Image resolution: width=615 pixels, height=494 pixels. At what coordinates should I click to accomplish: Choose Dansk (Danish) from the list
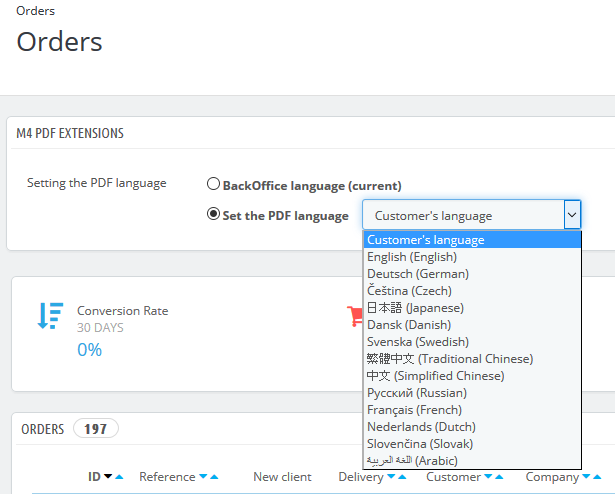(472, 325)
